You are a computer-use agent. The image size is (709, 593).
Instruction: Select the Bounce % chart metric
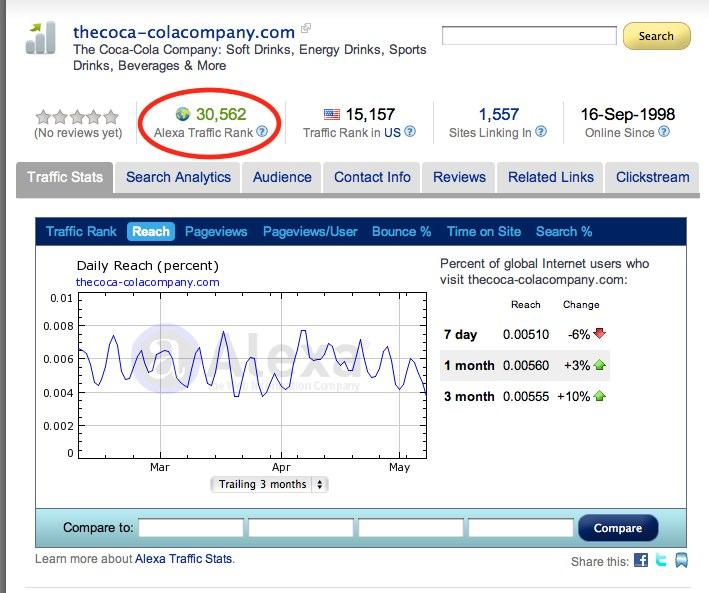pos(402,232)
